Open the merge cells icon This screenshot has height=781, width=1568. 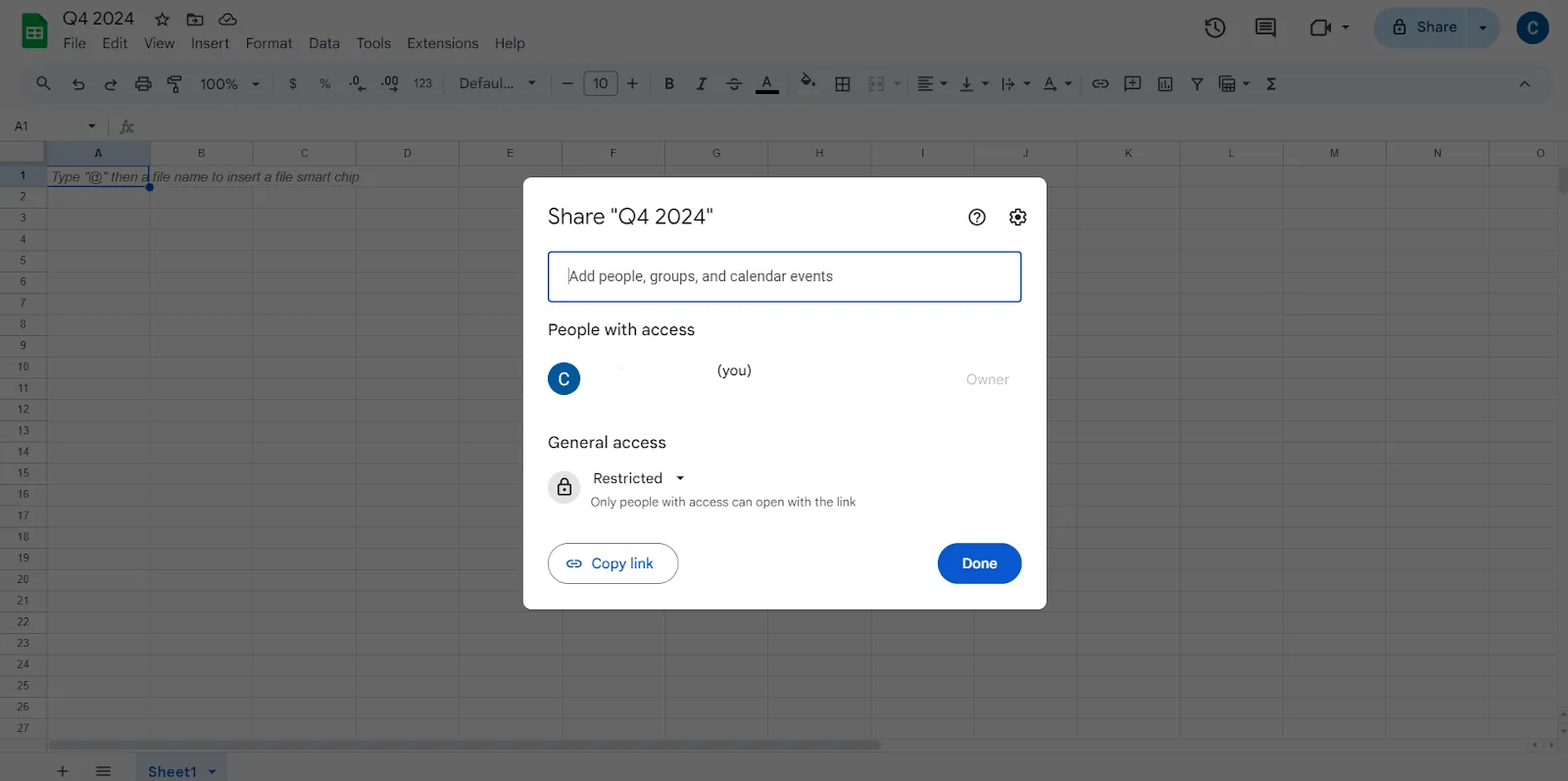[877, 84]
